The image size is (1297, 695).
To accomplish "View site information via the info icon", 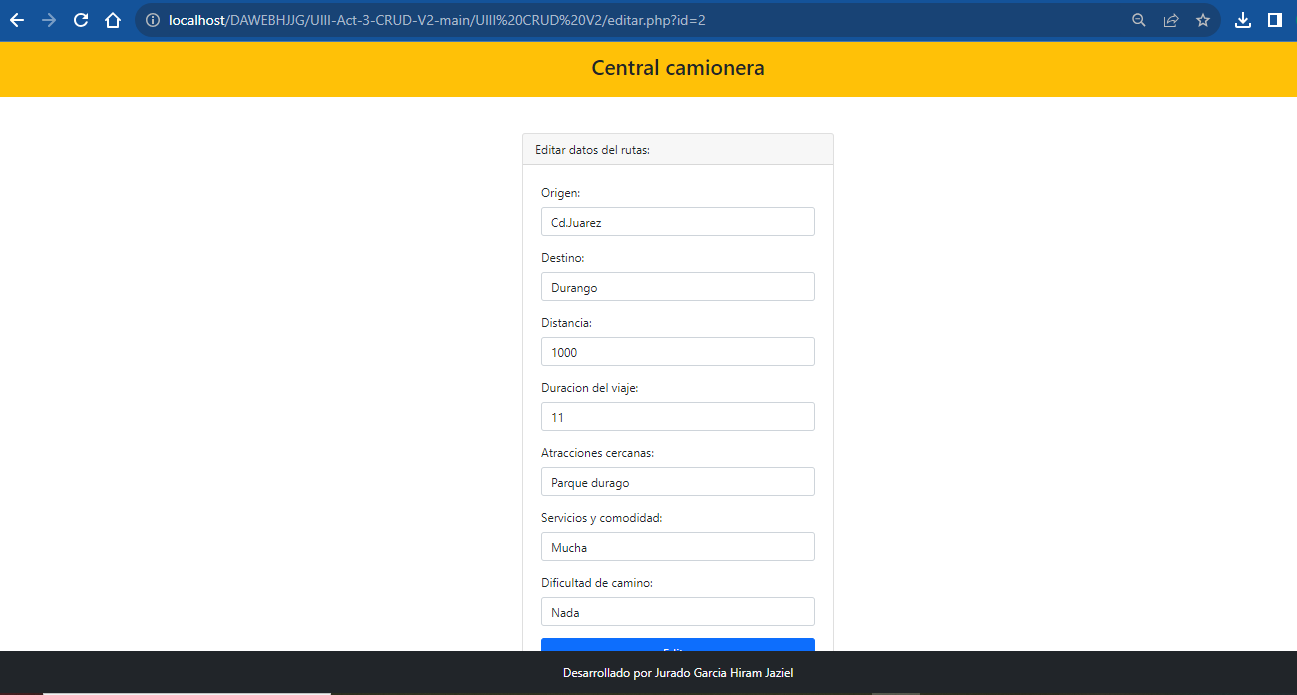I will pos(150,19).
